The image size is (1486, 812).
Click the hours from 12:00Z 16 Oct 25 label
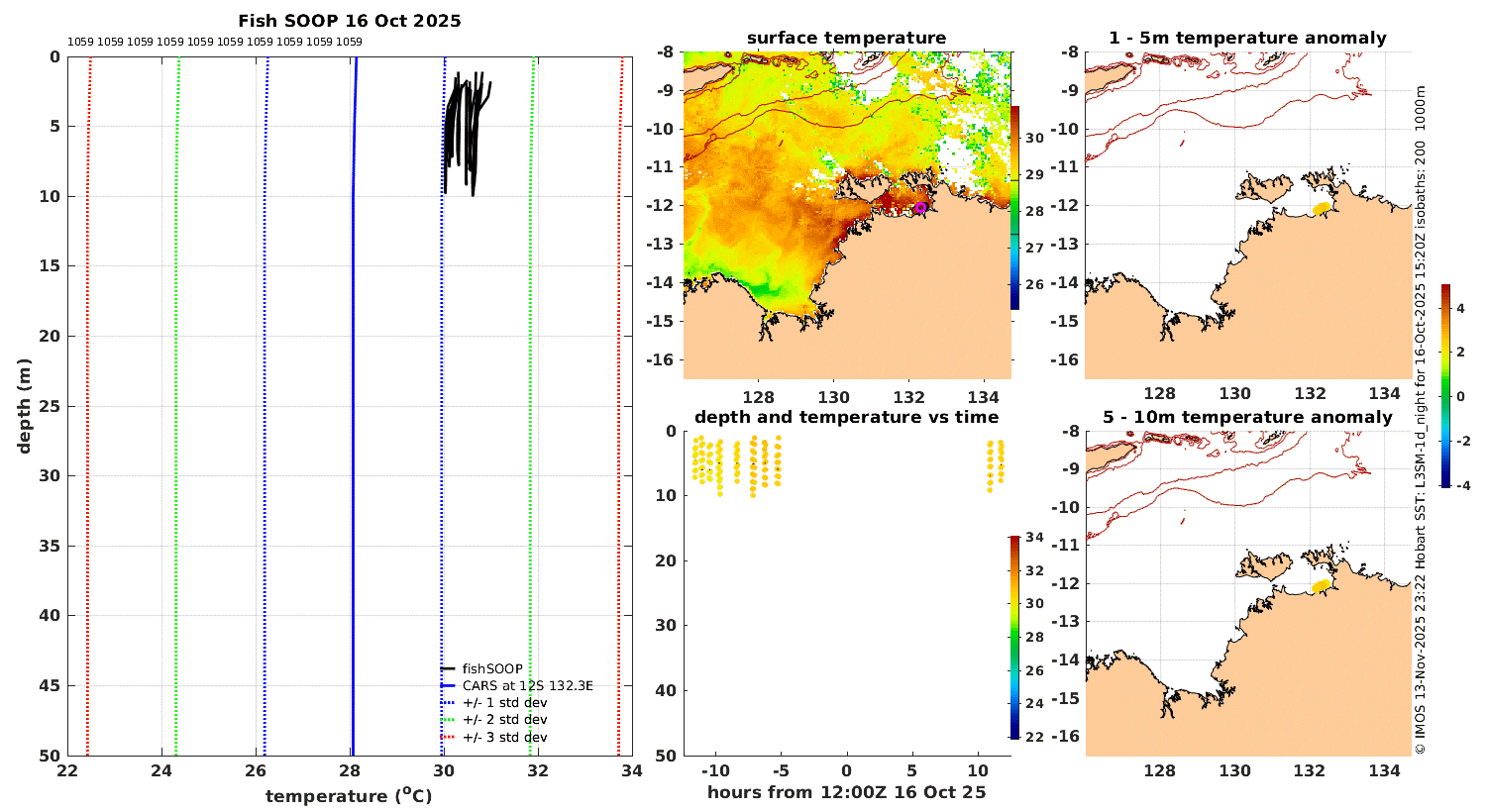(x=847, y=792)
